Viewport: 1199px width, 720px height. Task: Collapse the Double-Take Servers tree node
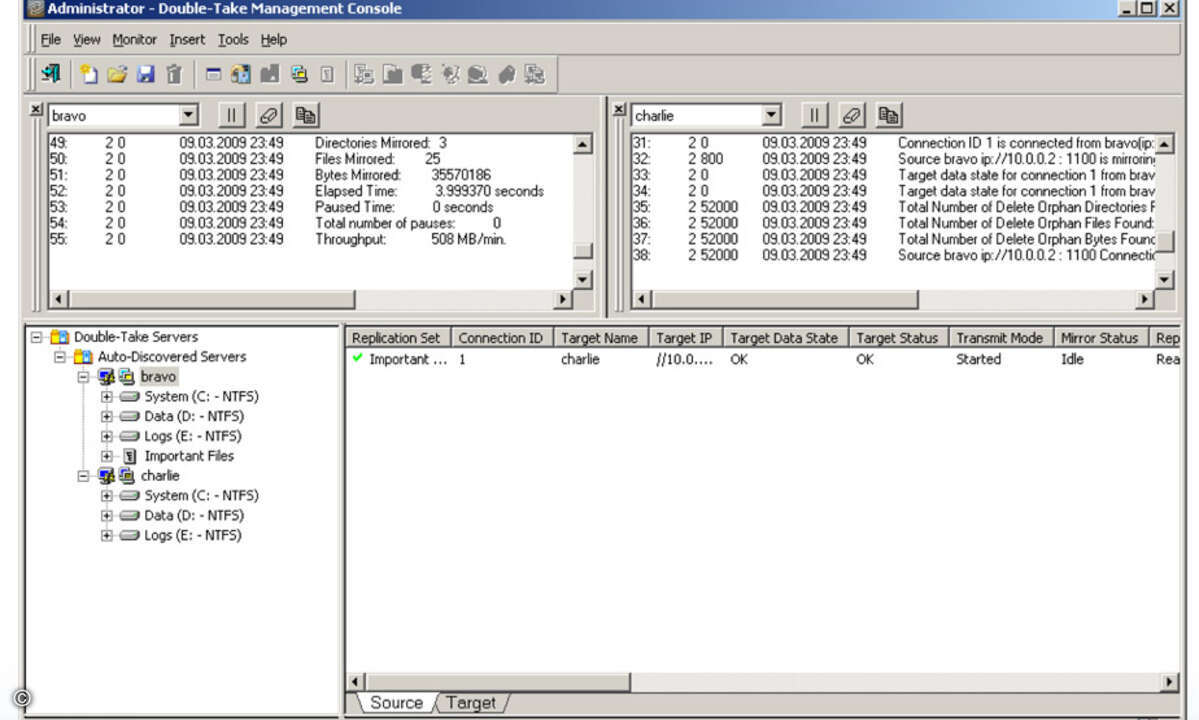point(36,336)
